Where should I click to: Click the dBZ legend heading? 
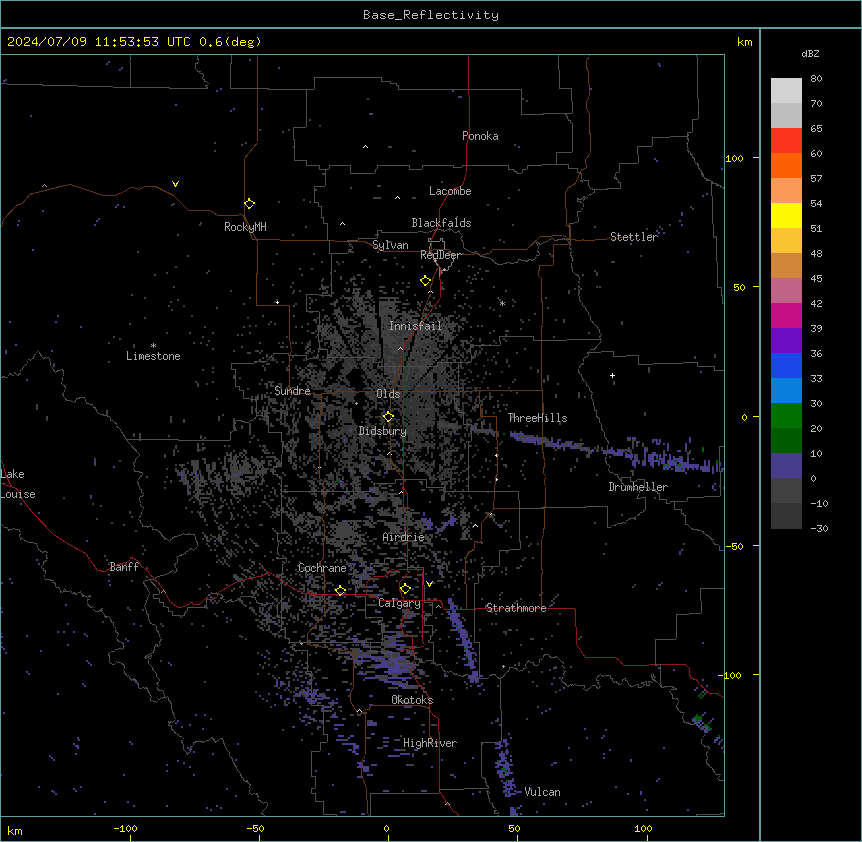[810, 54]
